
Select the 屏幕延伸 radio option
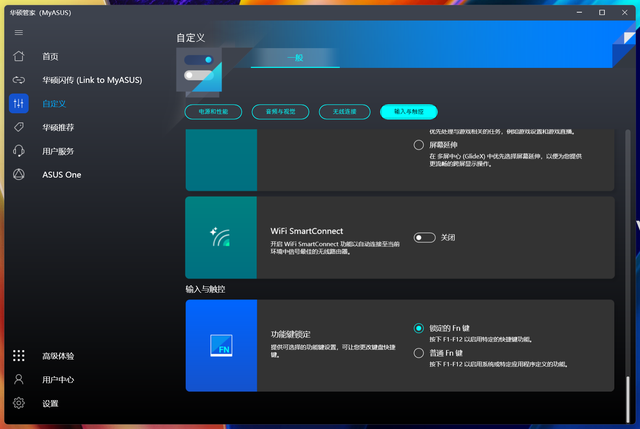419,145
